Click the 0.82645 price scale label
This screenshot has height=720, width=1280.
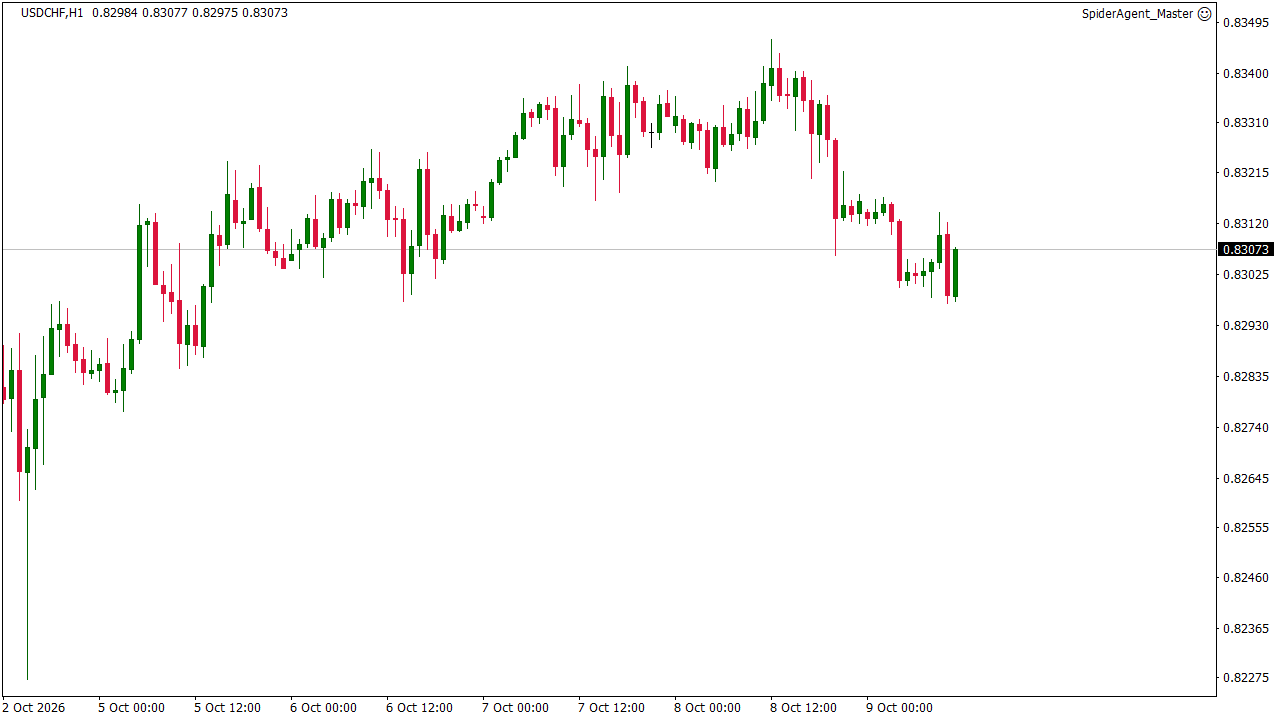1246,479
